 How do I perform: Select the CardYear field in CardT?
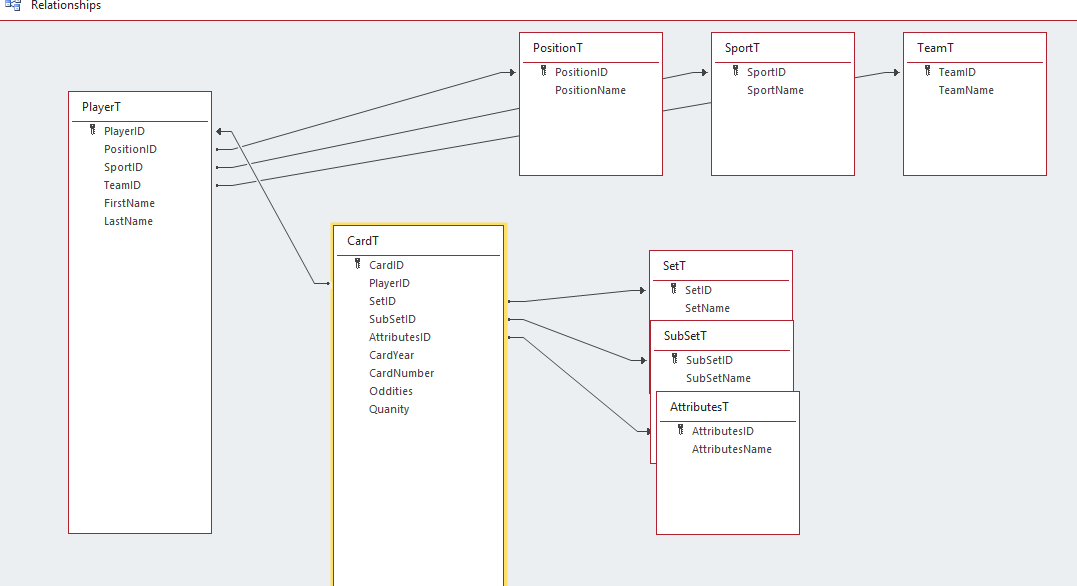click(391, 355)
